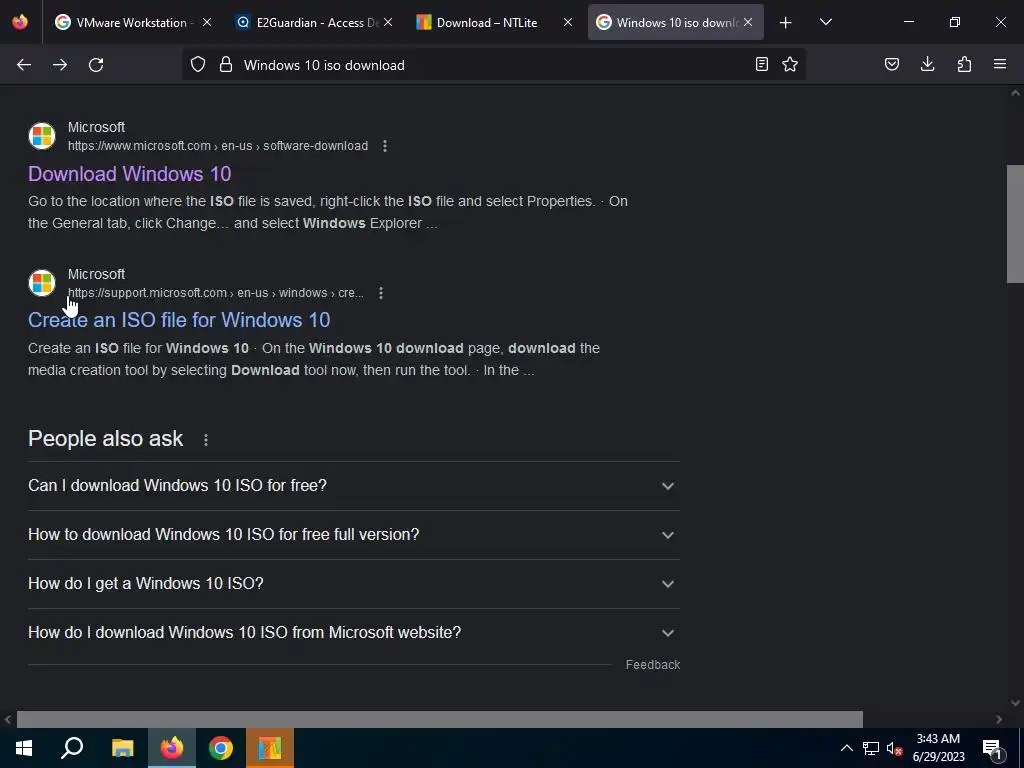Open the Extensions menu

964,64
